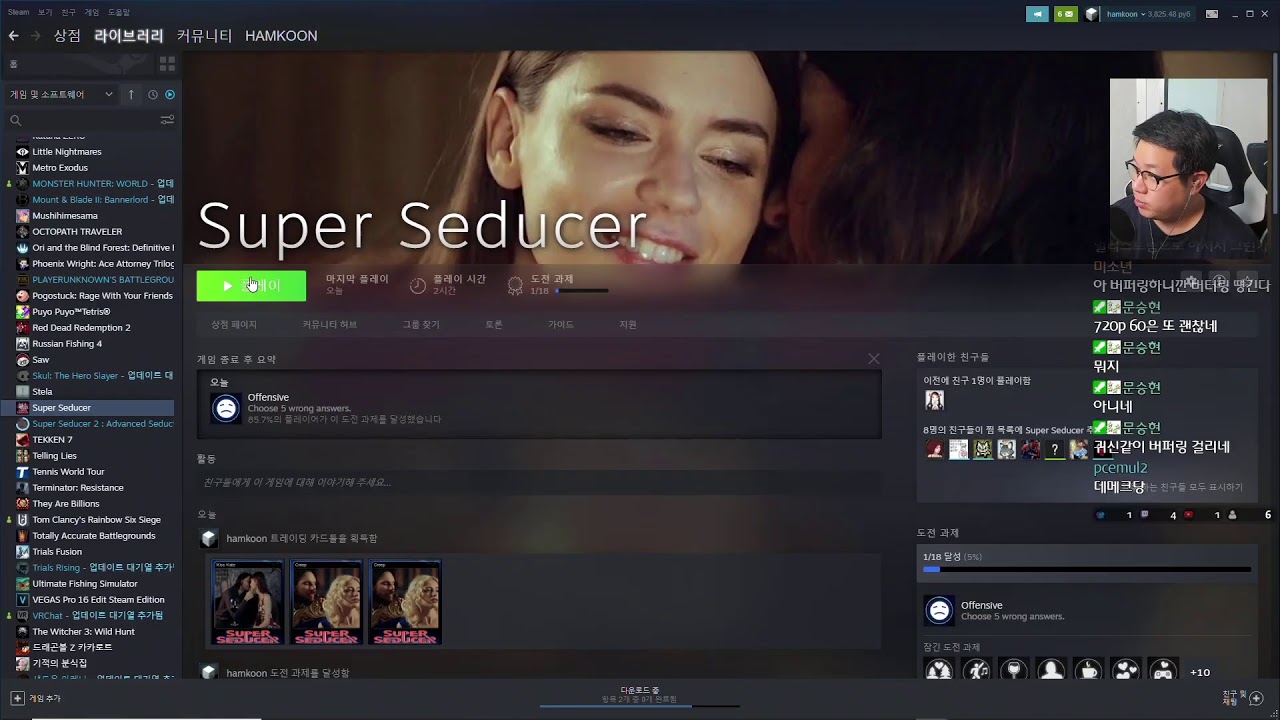The image size is (1280, 720).
Task: Open avatar of friend who played previously
Action: pos(934,400)
